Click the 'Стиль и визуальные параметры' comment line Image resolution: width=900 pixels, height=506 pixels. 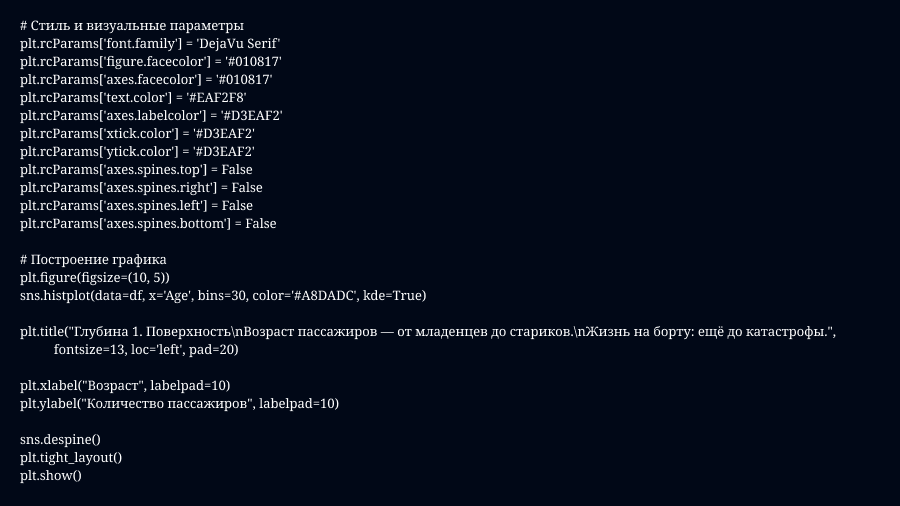click(x=131, y=25)
